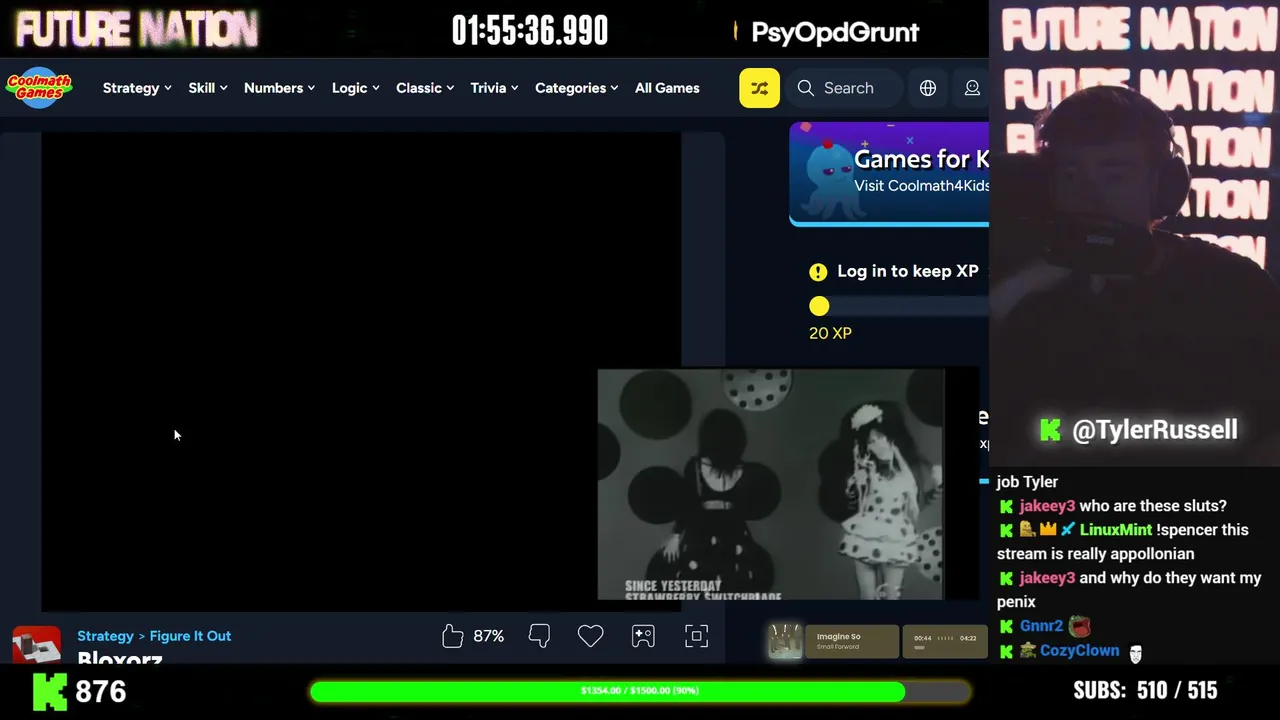This screenshot has width=1280, height=720.
Task: Expand the Classic menu
Action: (x=425, y=88)
